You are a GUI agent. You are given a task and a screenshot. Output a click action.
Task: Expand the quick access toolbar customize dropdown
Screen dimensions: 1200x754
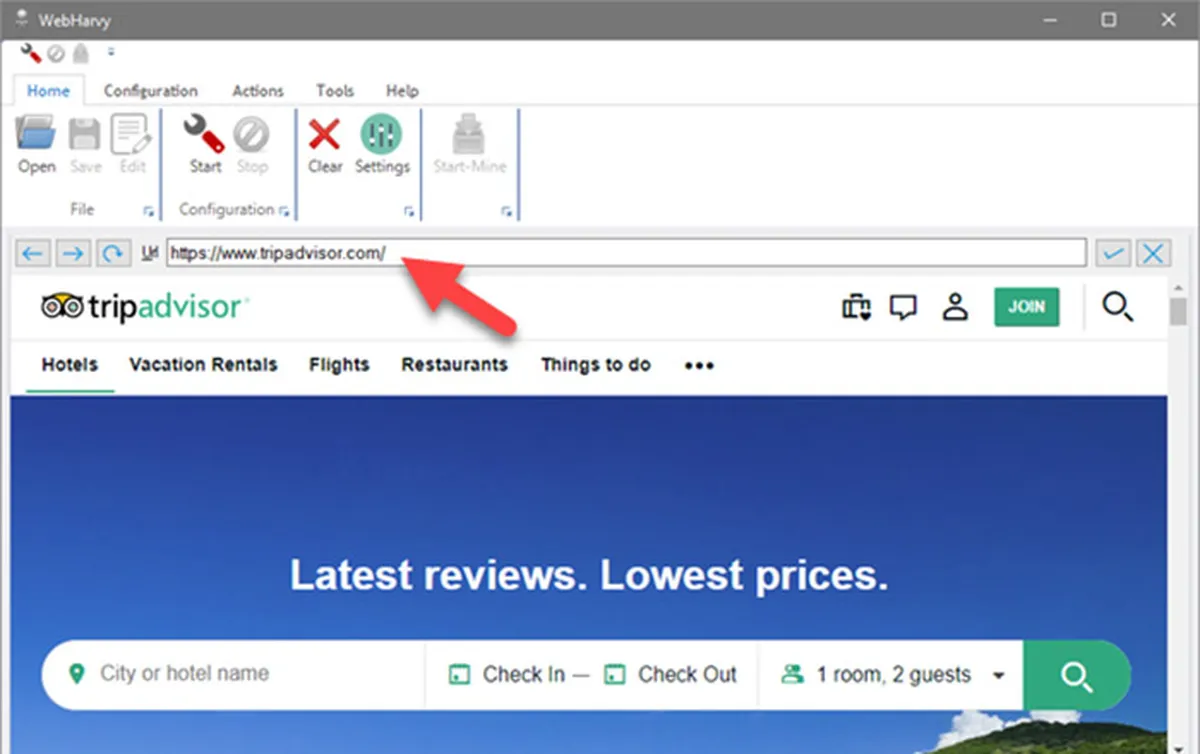(x=111, y=52)
